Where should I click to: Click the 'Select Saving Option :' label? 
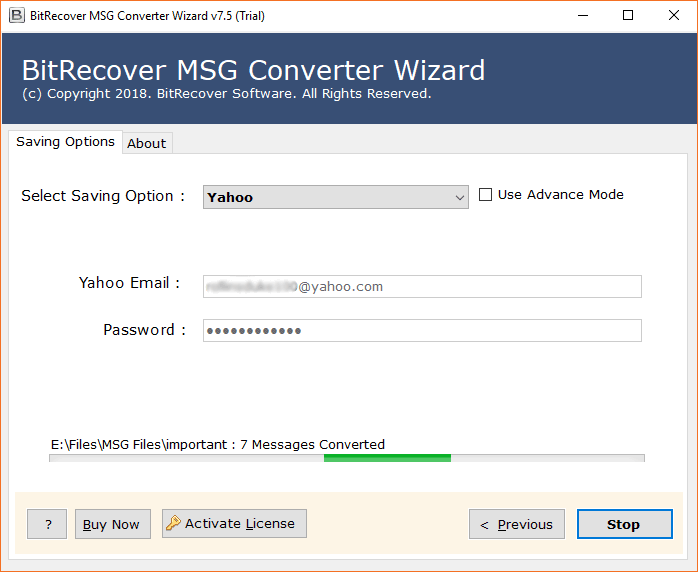pos(103,196)
